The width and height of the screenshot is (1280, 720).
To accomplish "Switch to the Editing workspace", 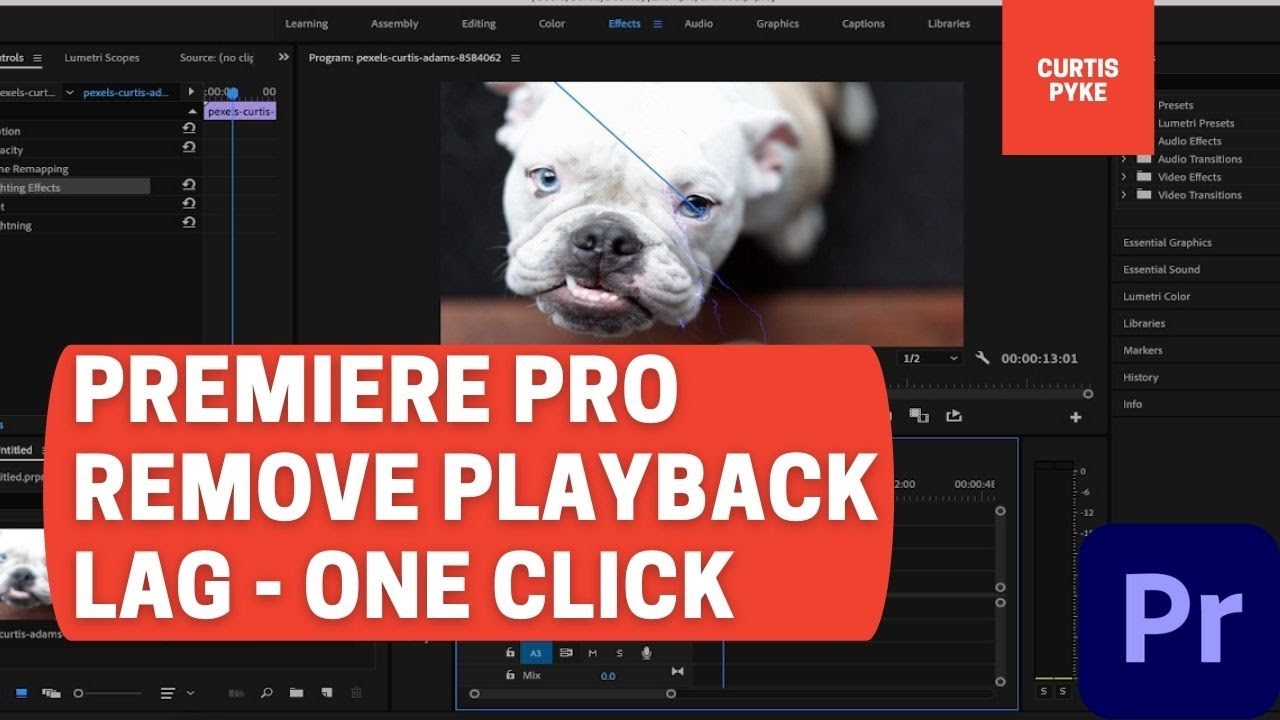I will (478, 24).
